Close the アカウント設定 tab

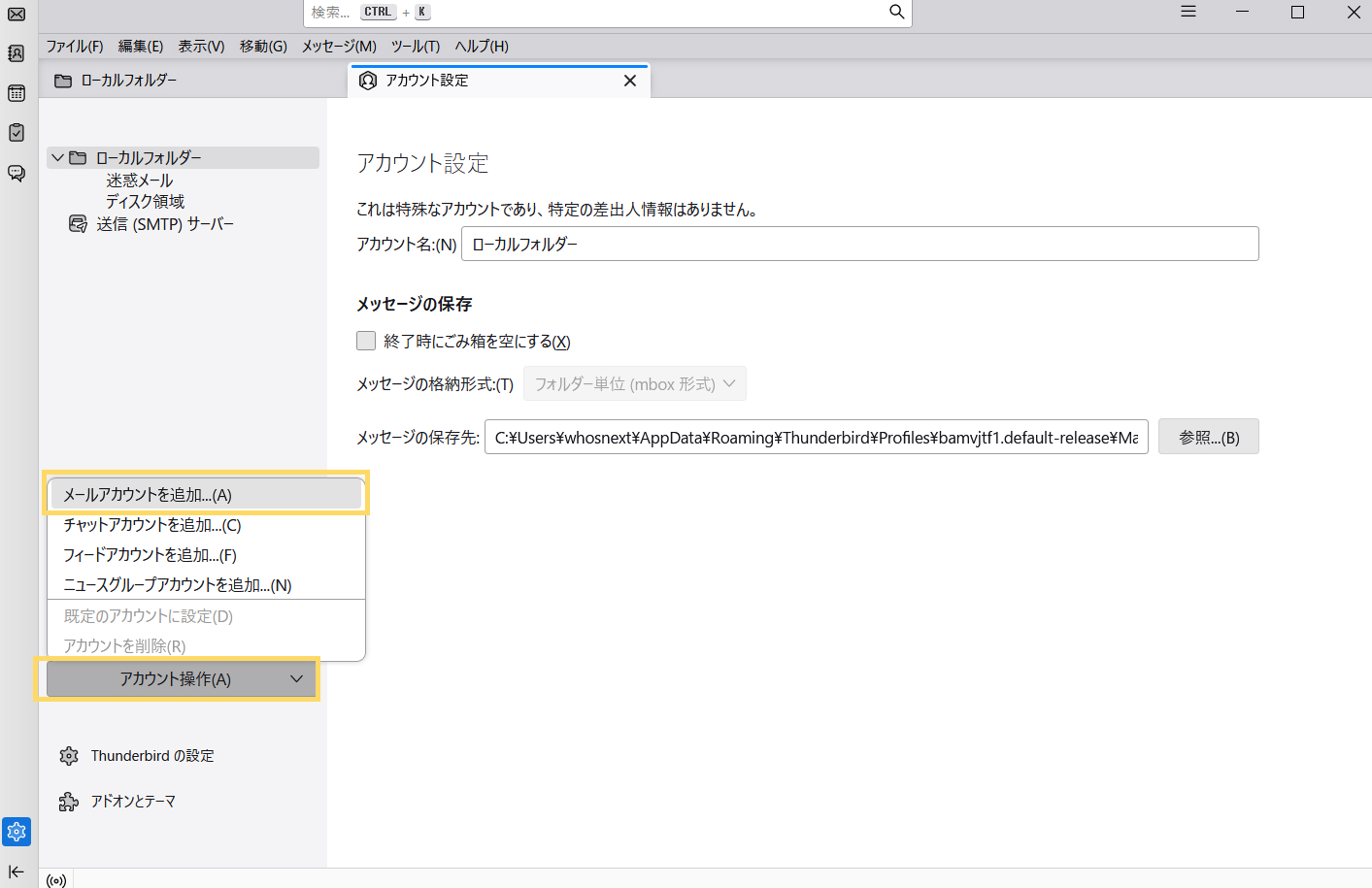click(630, 81)
